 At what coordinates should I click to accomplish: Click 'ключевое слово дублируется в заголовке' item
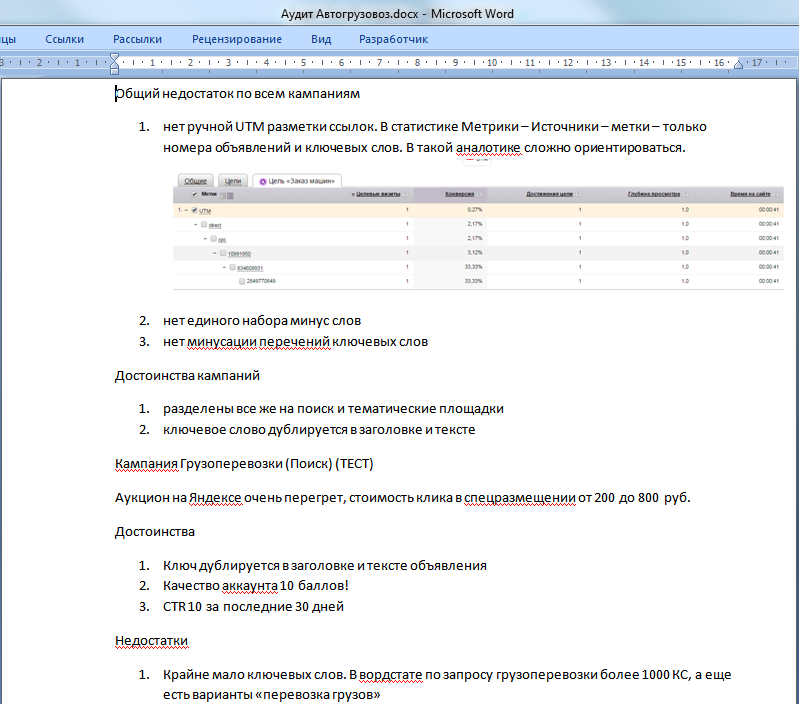[x=319, y=429]
